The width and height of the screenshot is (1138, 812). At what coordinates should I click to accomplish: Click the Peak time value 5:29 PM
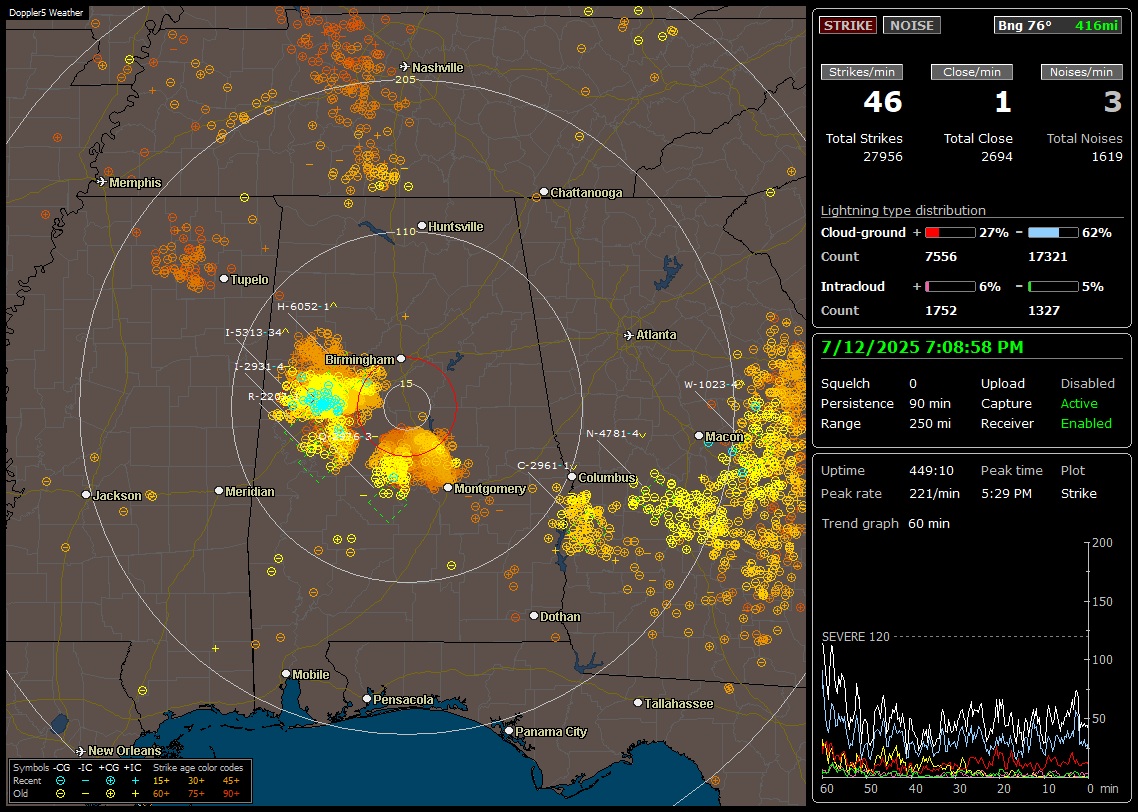coord(1006,493)
